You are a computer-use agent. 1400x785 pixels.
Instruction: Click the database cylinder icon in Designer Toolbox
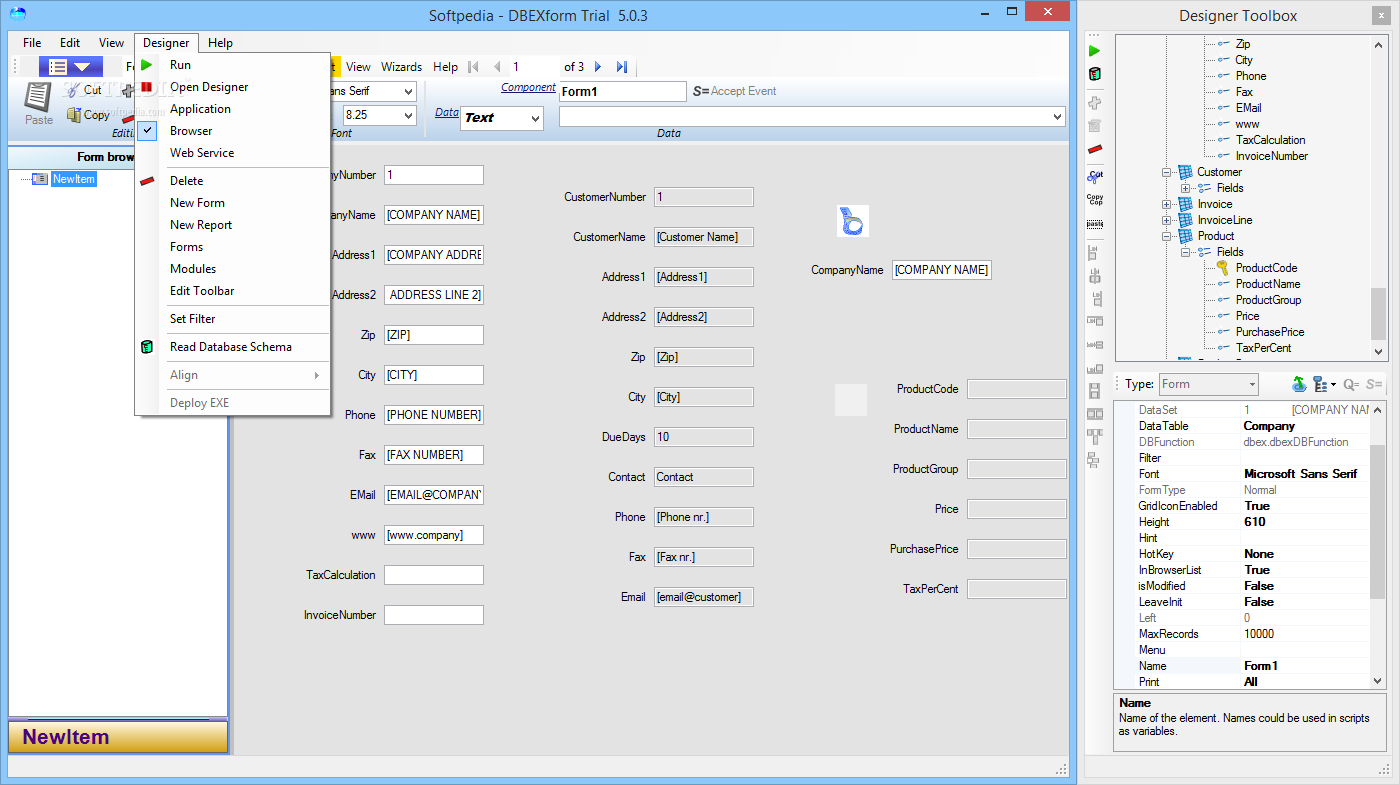point(1095,74)
